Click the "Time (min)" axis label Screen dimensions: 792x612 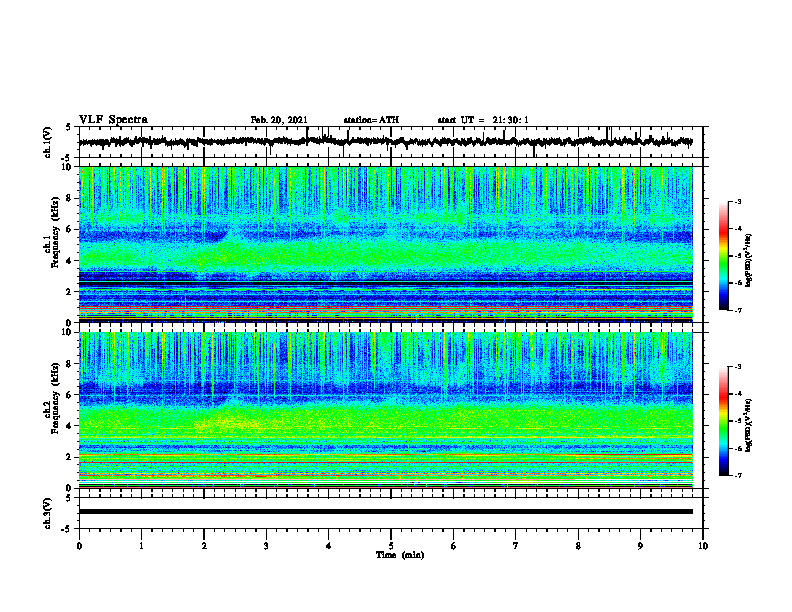tap(400, 555)
